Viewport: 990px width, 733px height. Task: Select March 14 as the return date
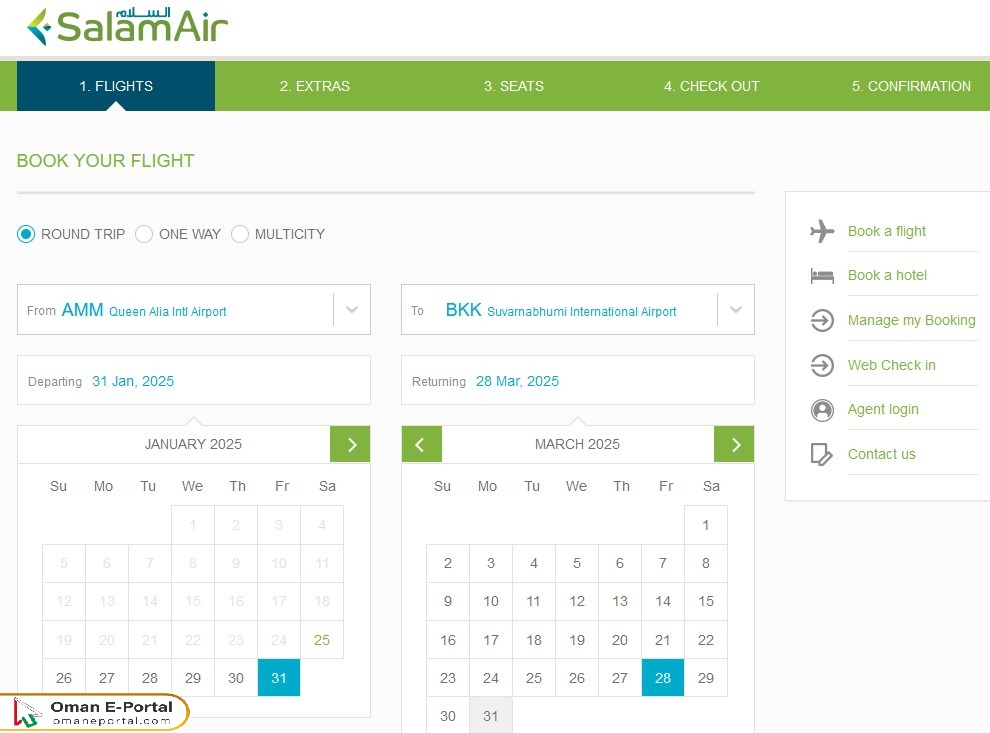[662, 601]
